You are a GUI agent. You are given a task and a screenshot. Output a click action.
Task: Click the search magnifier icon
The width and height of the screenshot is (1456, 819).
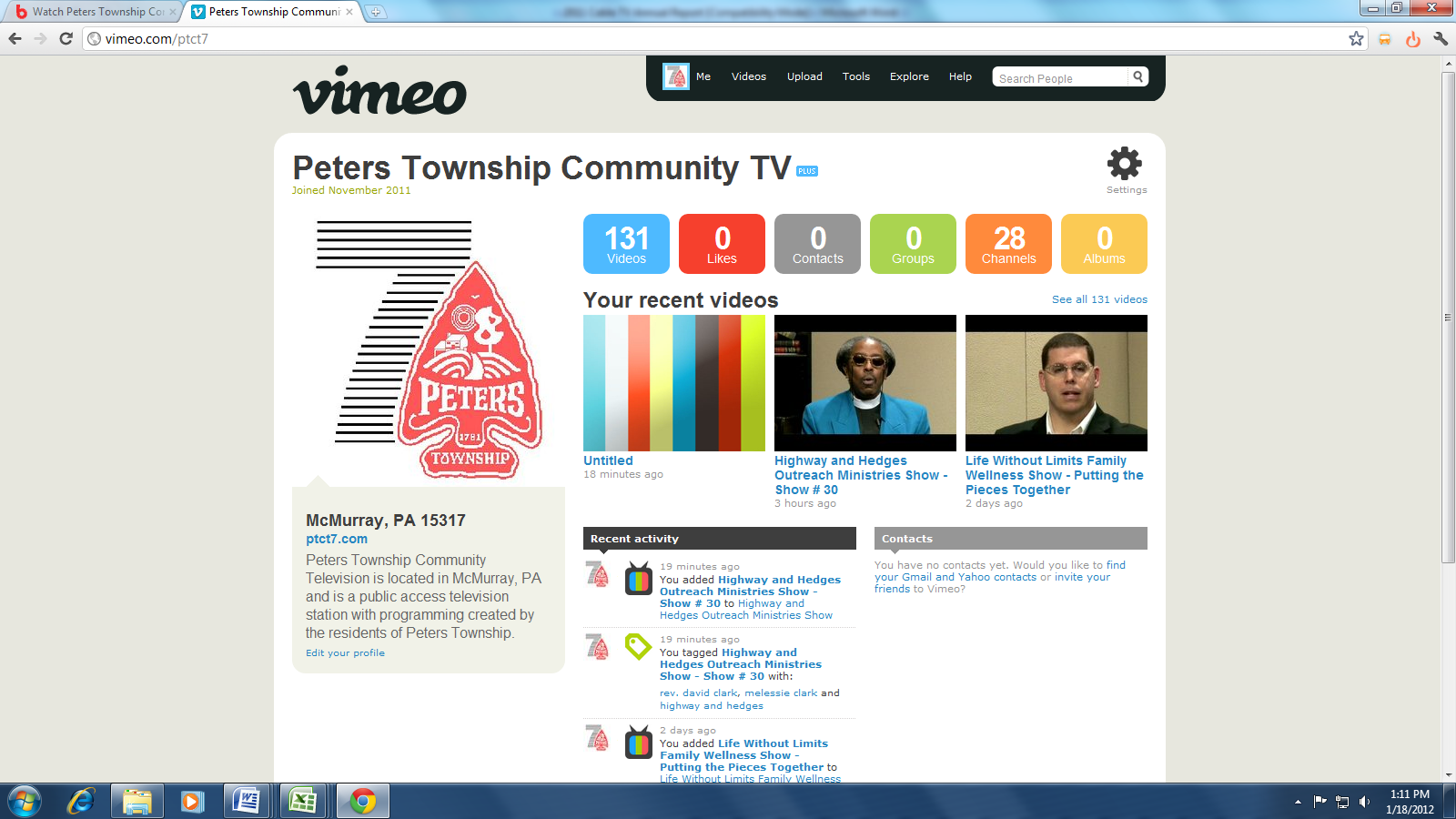pyautogui.click(x=1137, y=76)
